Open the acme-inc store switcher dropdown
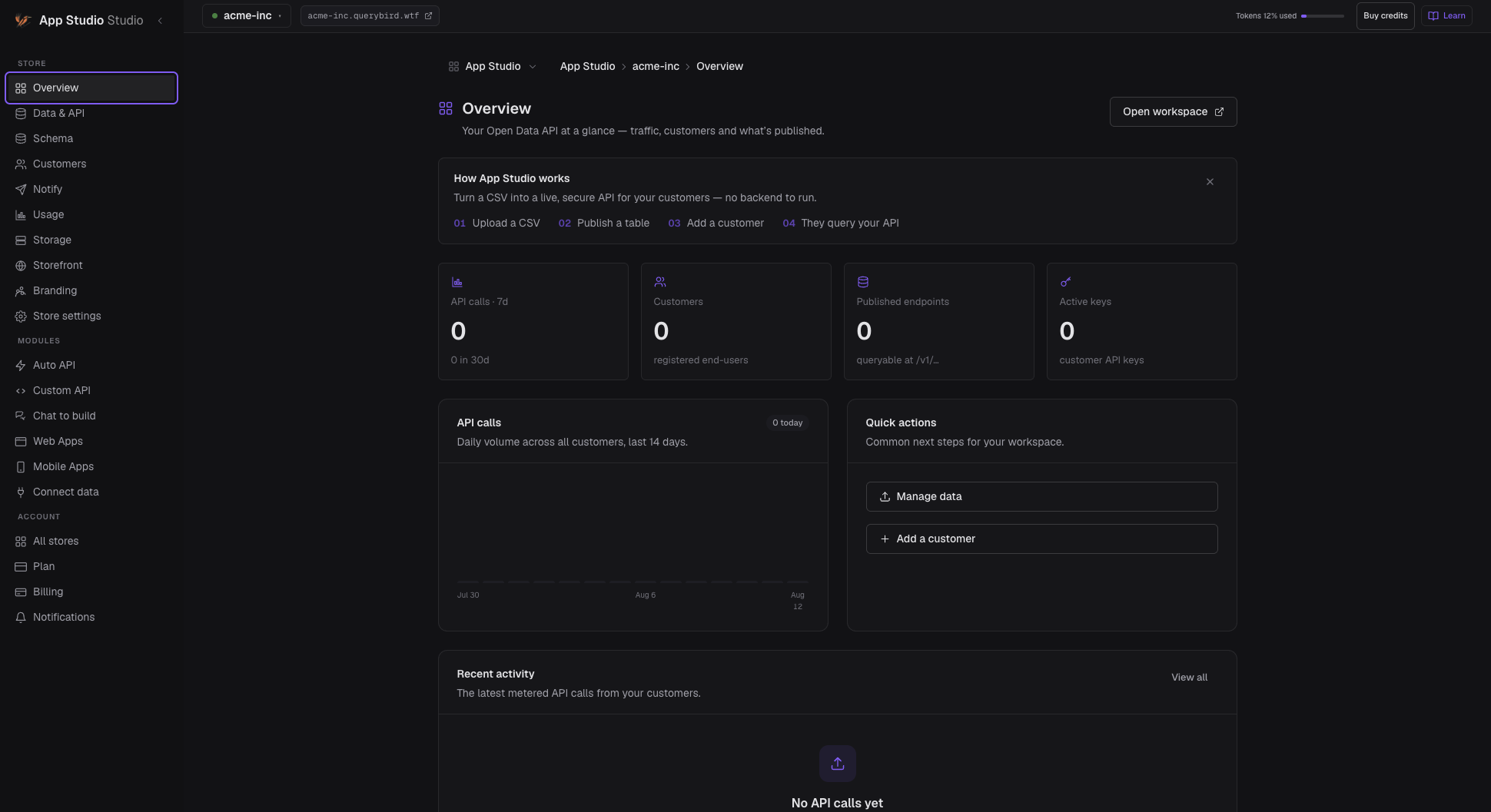Image resolution: width=1491 pixels, height=812 pixels. (247, 15)
